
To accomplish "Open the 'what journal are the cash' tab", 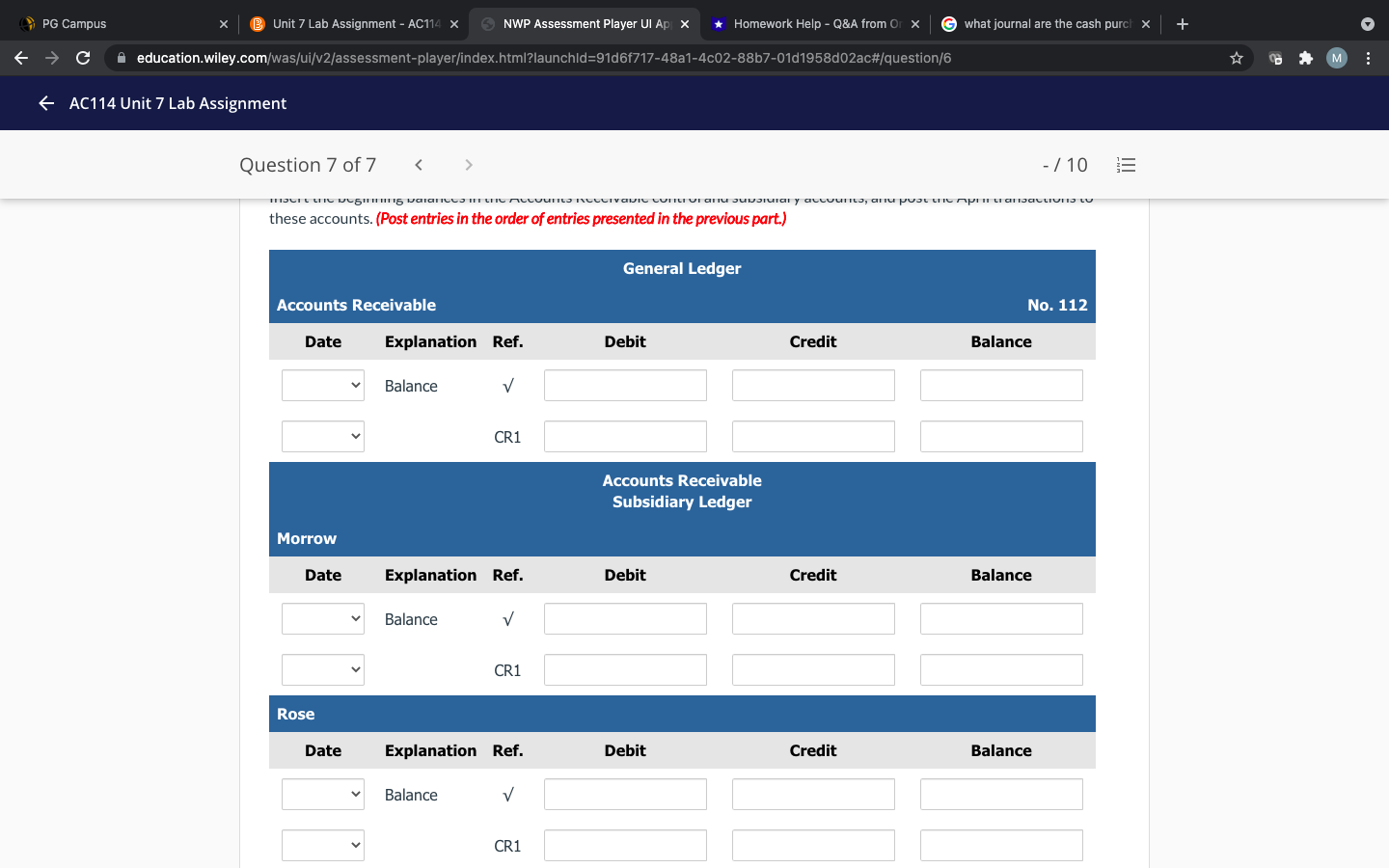I will tap(1047, 24).
